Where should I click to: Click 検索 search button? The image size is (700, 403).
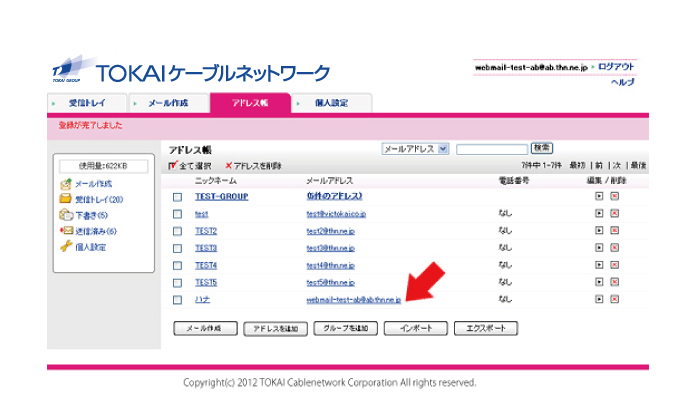[x=542, y=148]
